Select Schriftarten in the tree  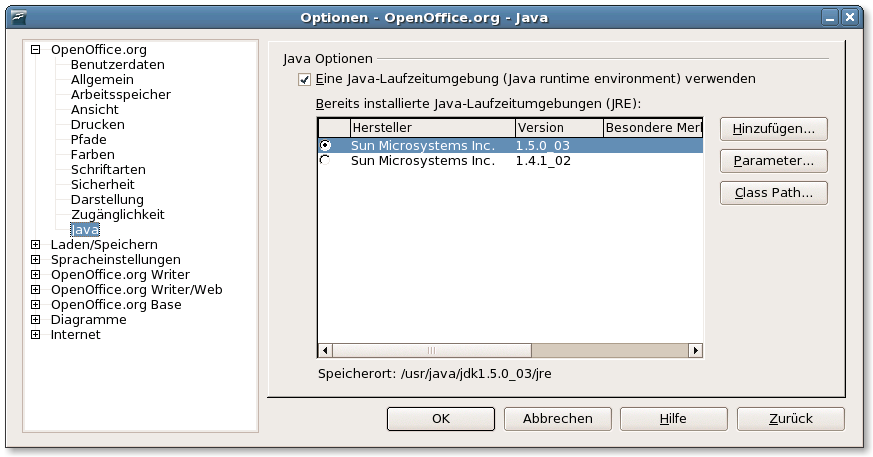click(x=108, y=170)
